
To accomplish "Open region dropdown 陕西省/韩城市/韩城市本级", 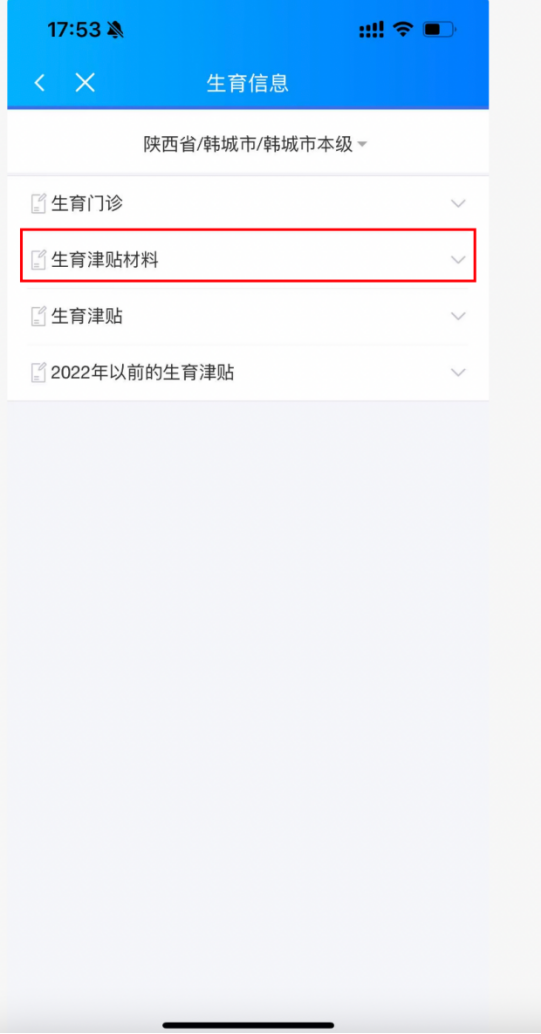I will pyautogui.click(x=255, y=144).
